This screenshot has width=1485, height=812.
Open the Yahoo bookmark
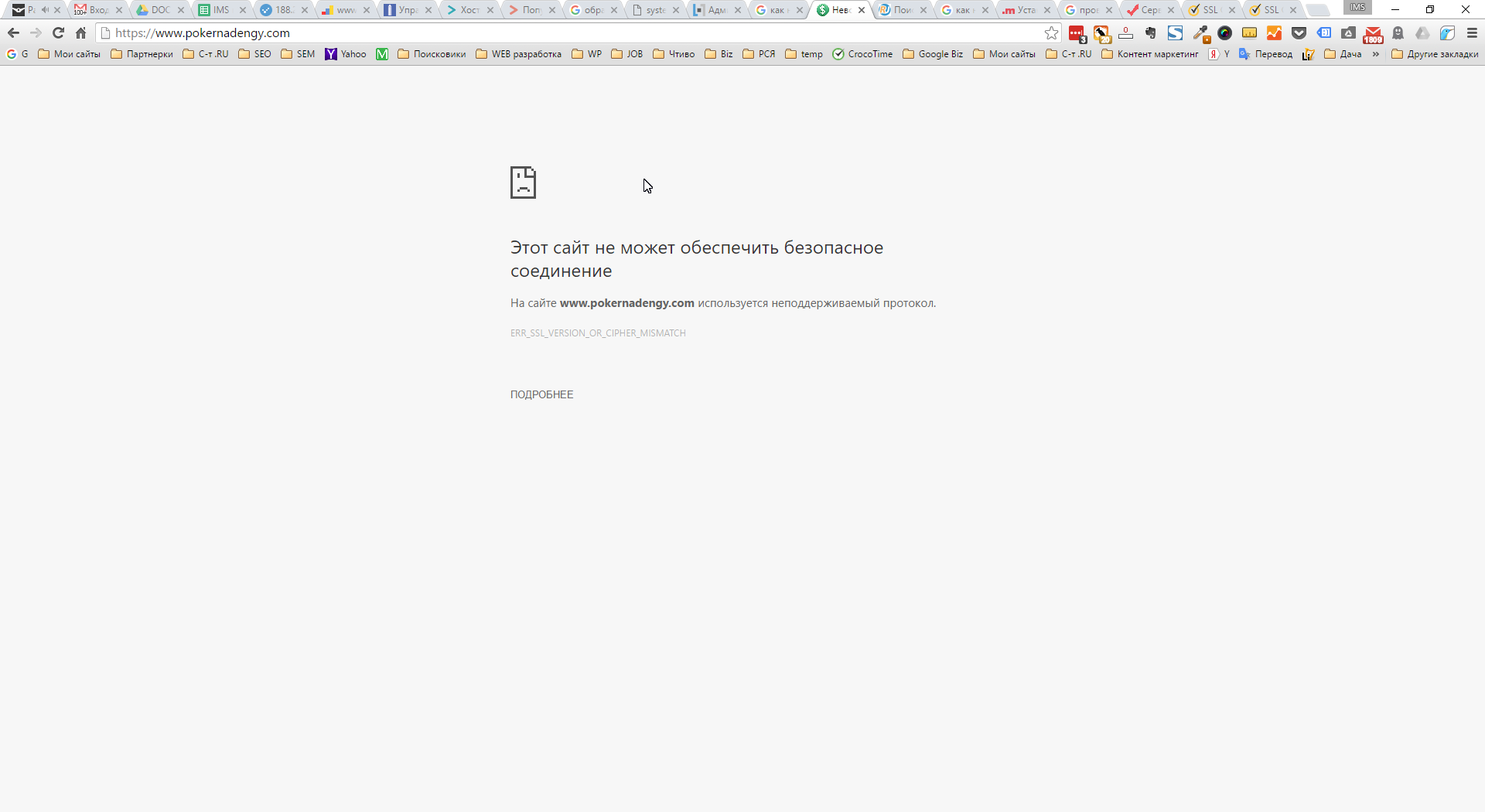346,54
